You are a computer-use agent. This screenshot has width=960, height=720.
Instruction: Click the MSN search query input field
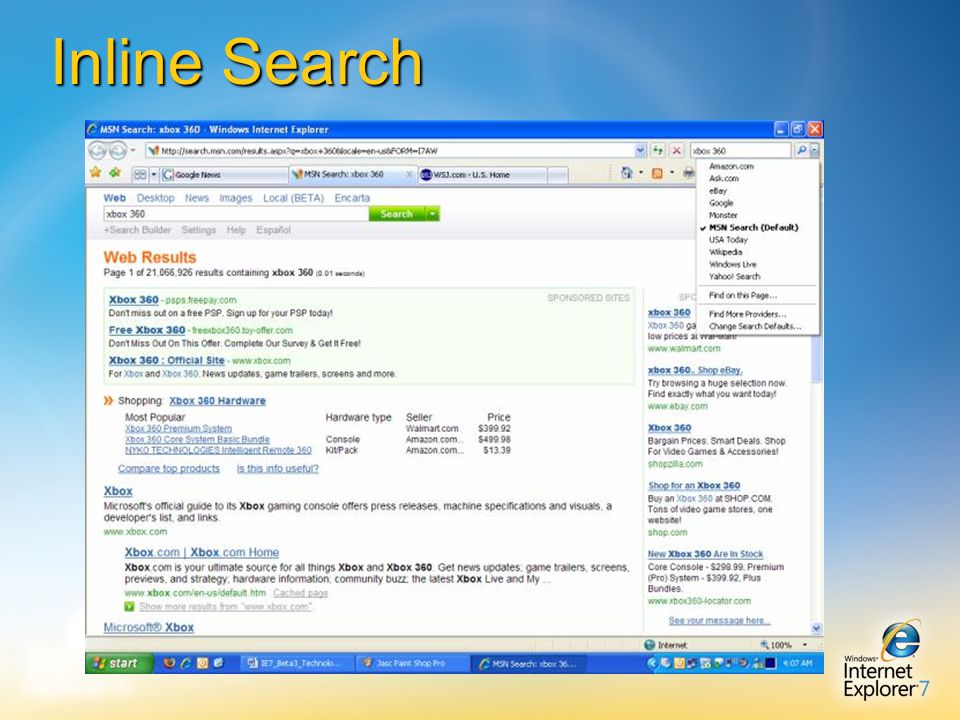(x=236, y=214)
